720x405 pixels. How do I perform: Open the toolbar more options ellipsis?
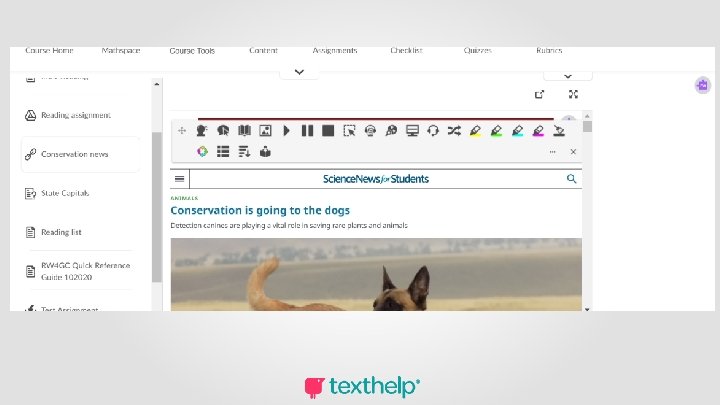coord(552,152)
